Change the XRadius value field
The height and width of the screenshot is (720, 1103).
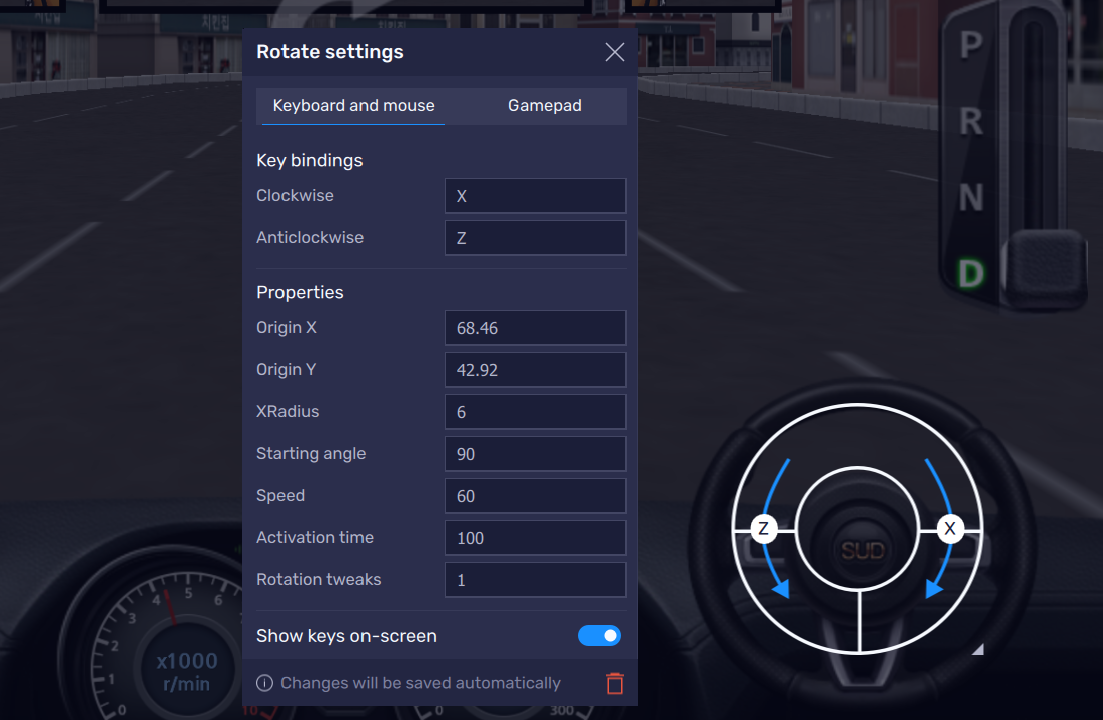click(535, 412)
